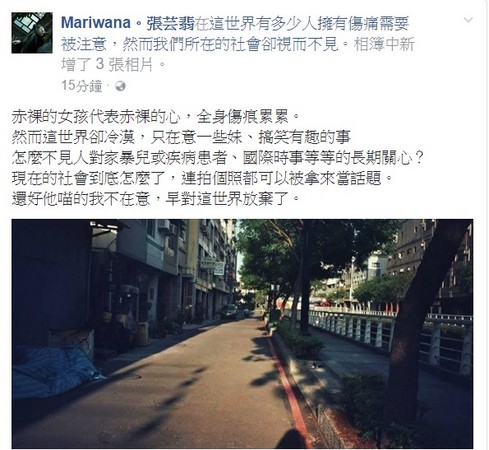Click the post line 怎麼不見人對家暴兒
The image size is (489, 450).
pyautogui.click(x=217, y=158)
